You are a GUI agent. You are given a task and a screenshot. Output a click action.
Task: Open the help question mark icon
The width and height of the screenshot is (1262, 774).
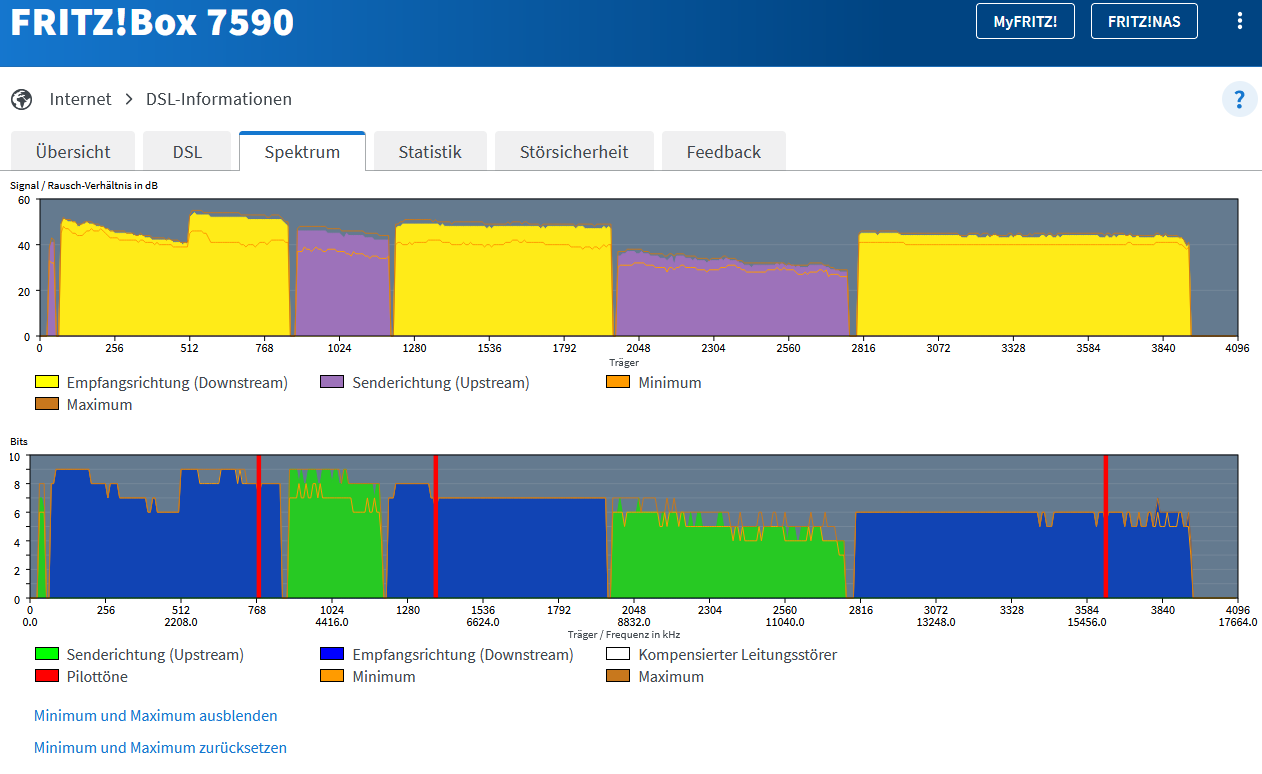(x=1239, y=99)
